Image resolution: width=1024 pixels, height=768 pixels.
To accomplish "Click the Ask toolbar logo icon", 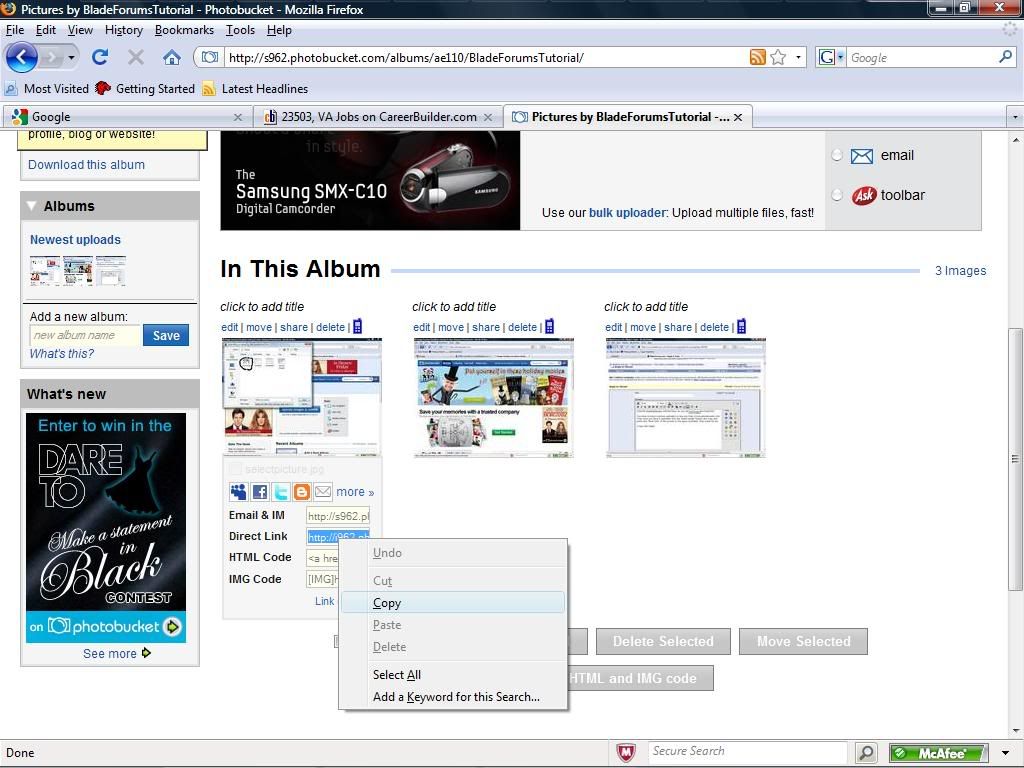I will click(863, 195).
